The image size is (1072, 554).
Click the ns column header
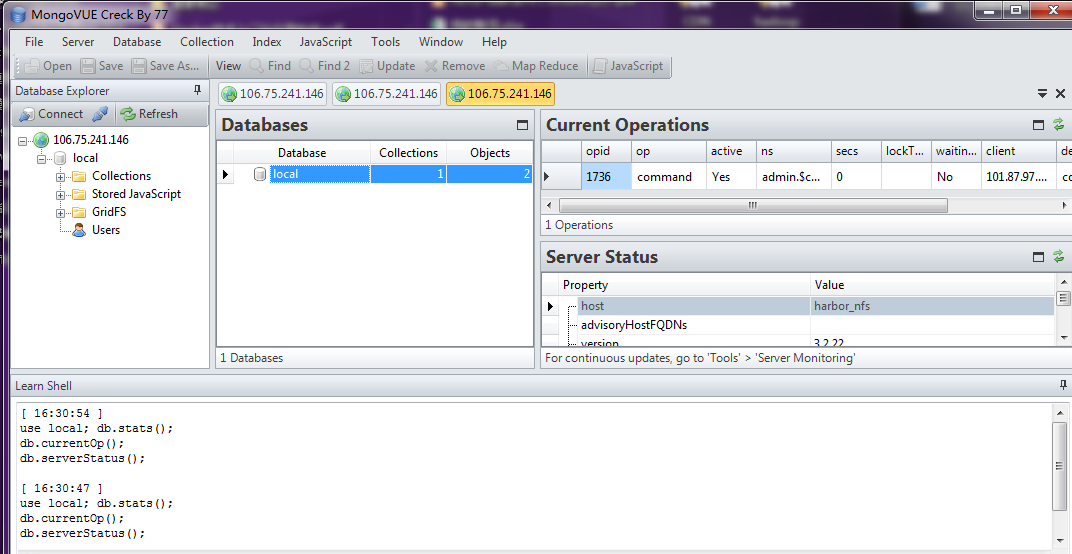[794, 151]
